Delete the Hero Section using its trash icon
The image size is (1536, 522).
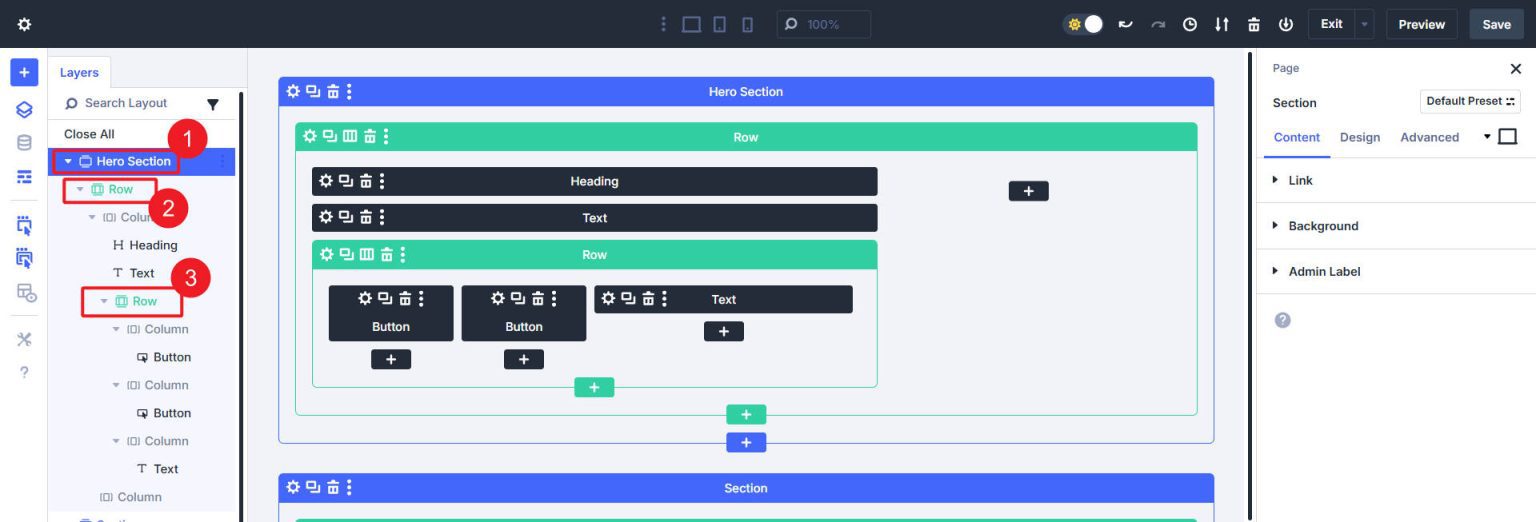[333, 91]
